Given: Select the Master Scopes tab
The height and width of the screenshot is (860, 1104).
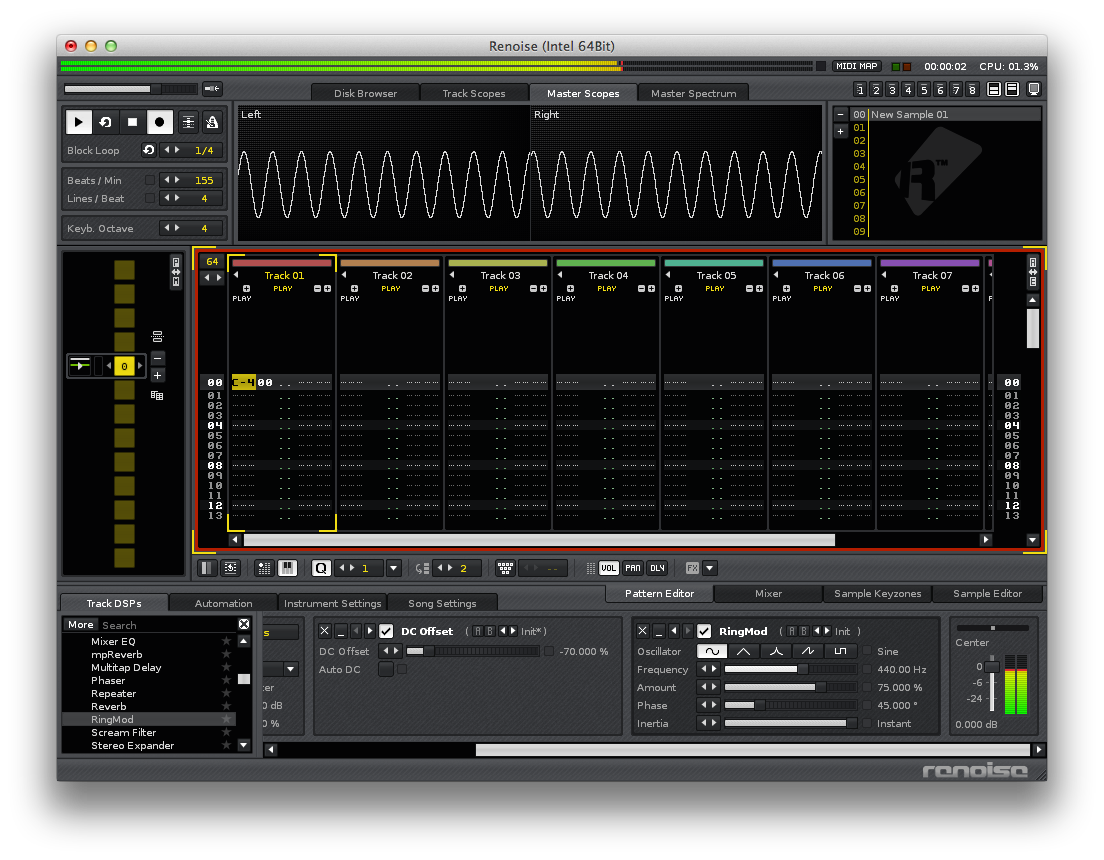Looking at the screenshot, I should pos(583,93).
